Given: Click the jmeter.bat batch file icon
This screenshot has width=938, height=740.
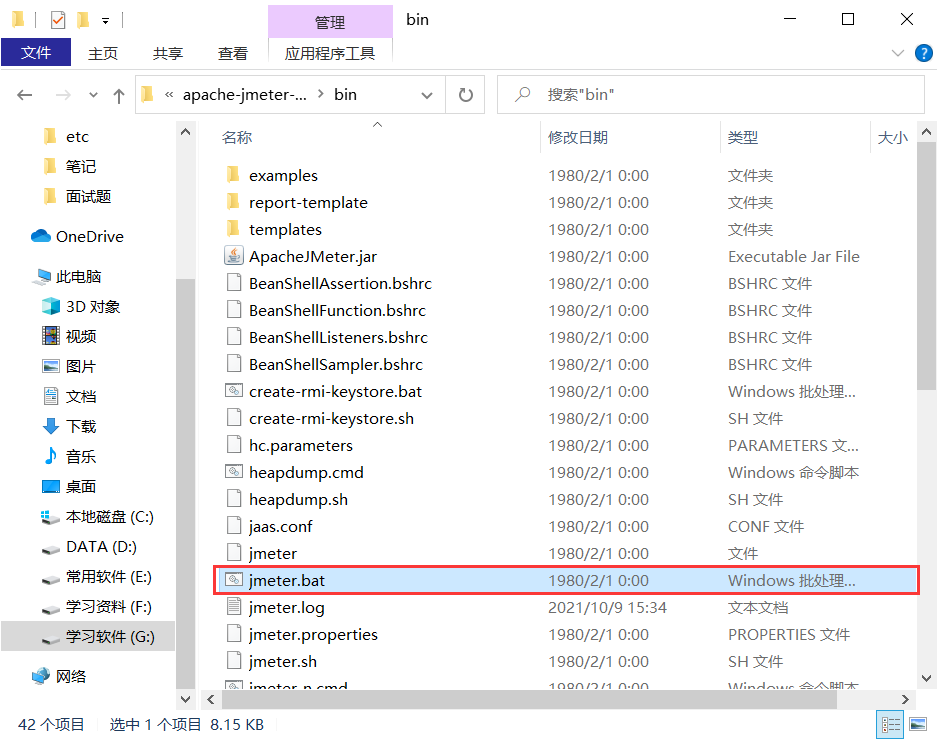Looking at the screenshot, I should coord(233,580).
